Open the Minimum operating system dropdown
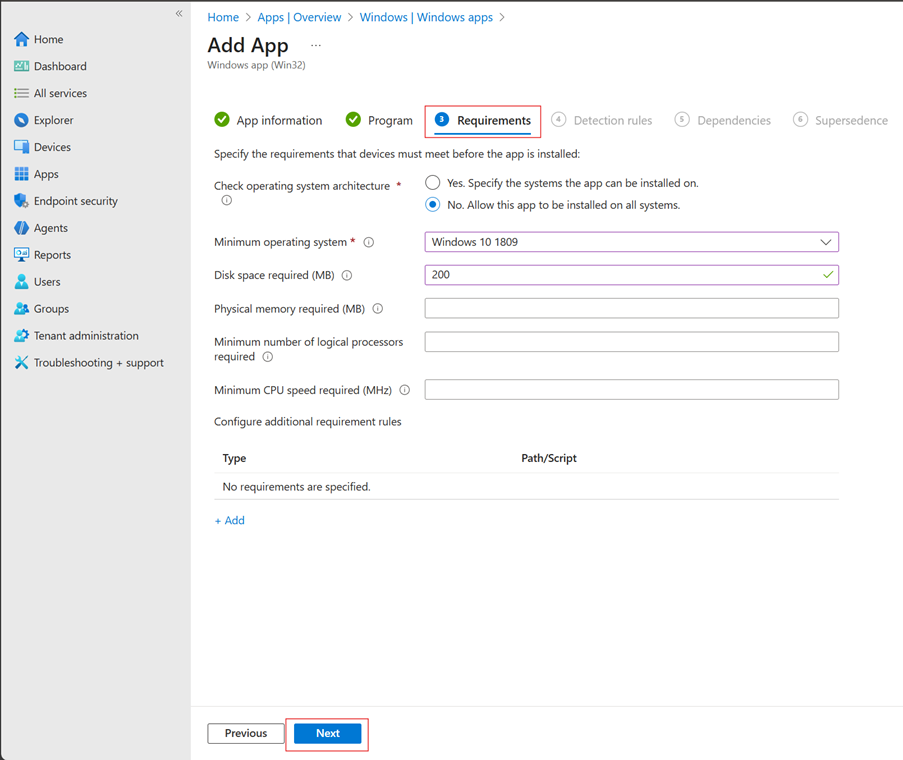 tap(826, 242)
